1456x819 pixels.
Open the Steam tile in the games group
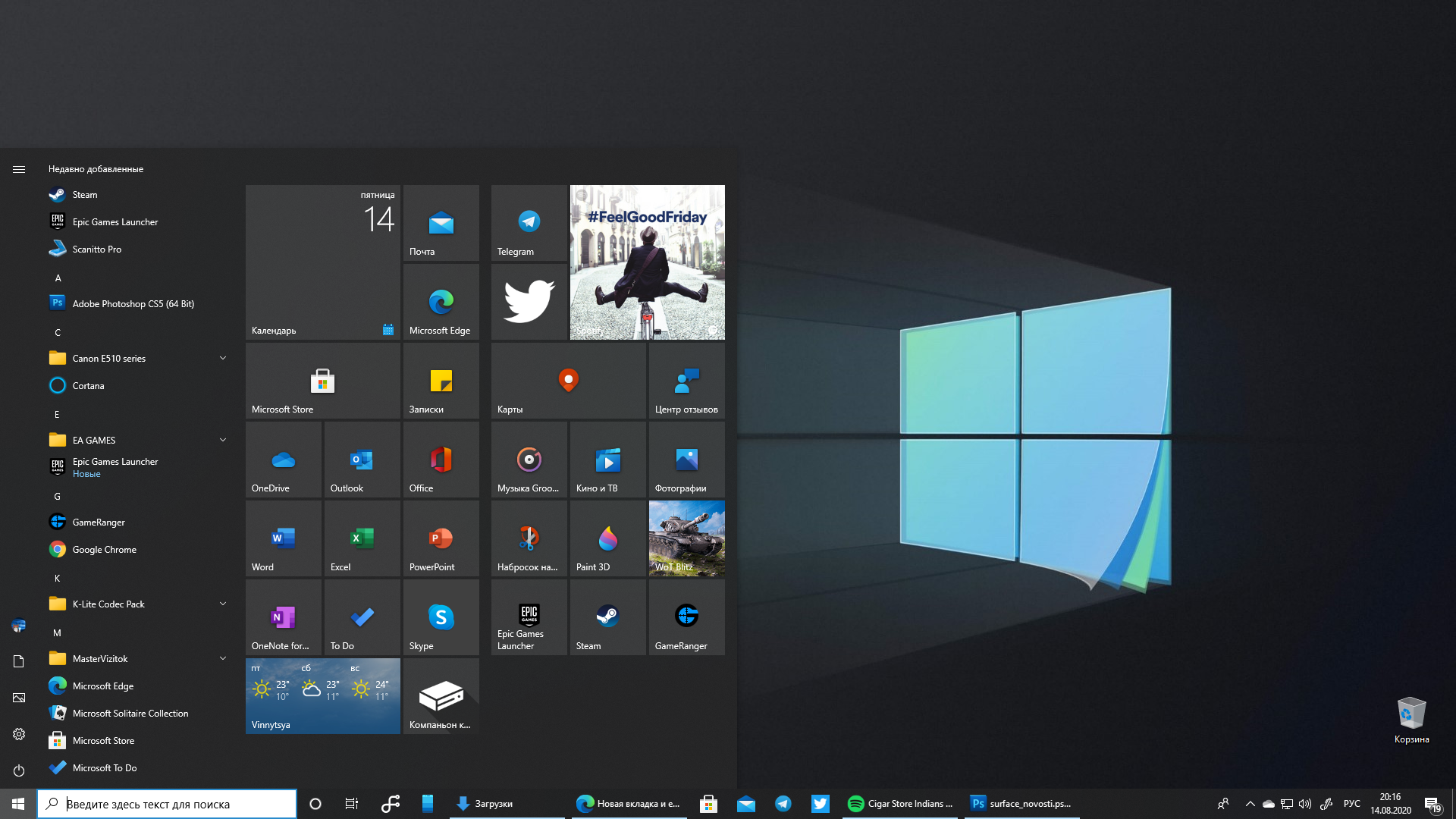(607, 617)
